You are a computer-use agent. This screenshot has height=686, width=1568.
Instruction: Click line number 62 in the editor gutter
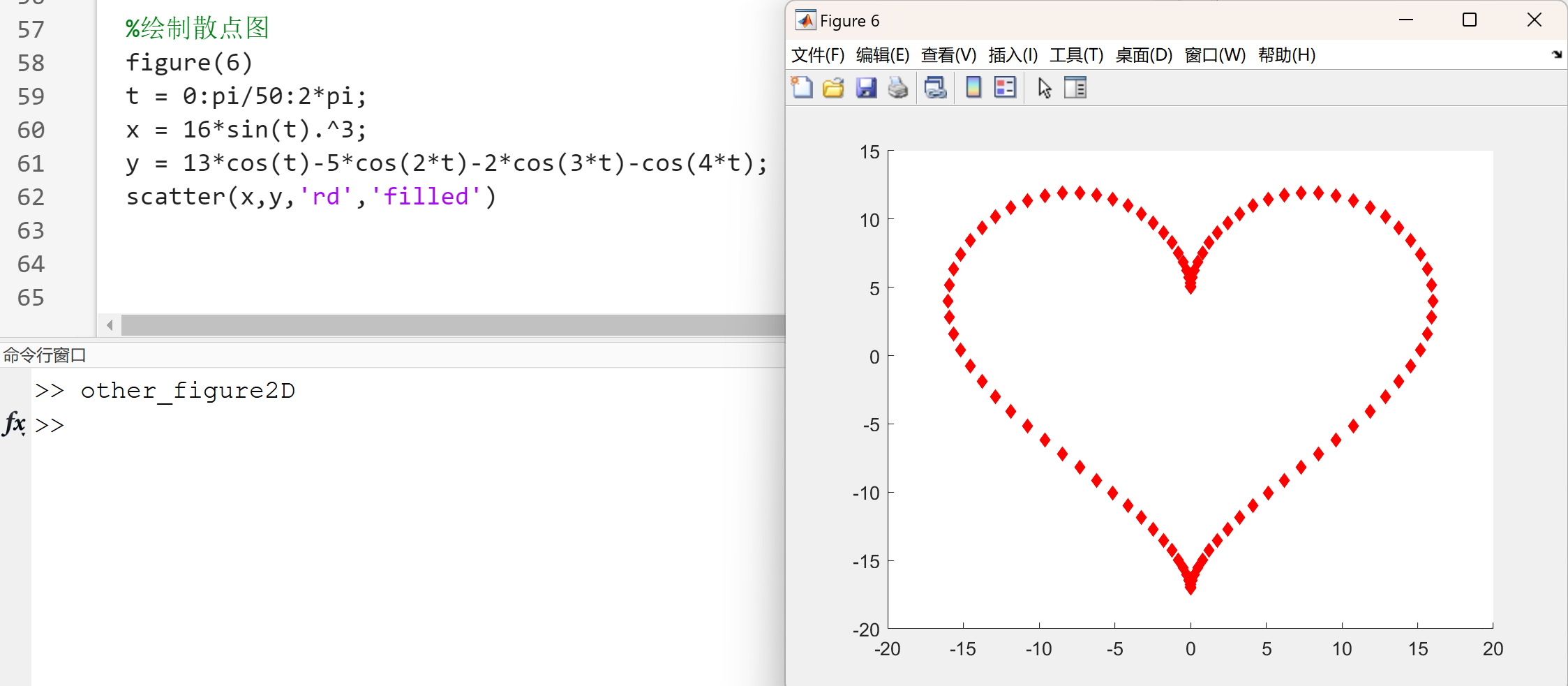(31, 197)
